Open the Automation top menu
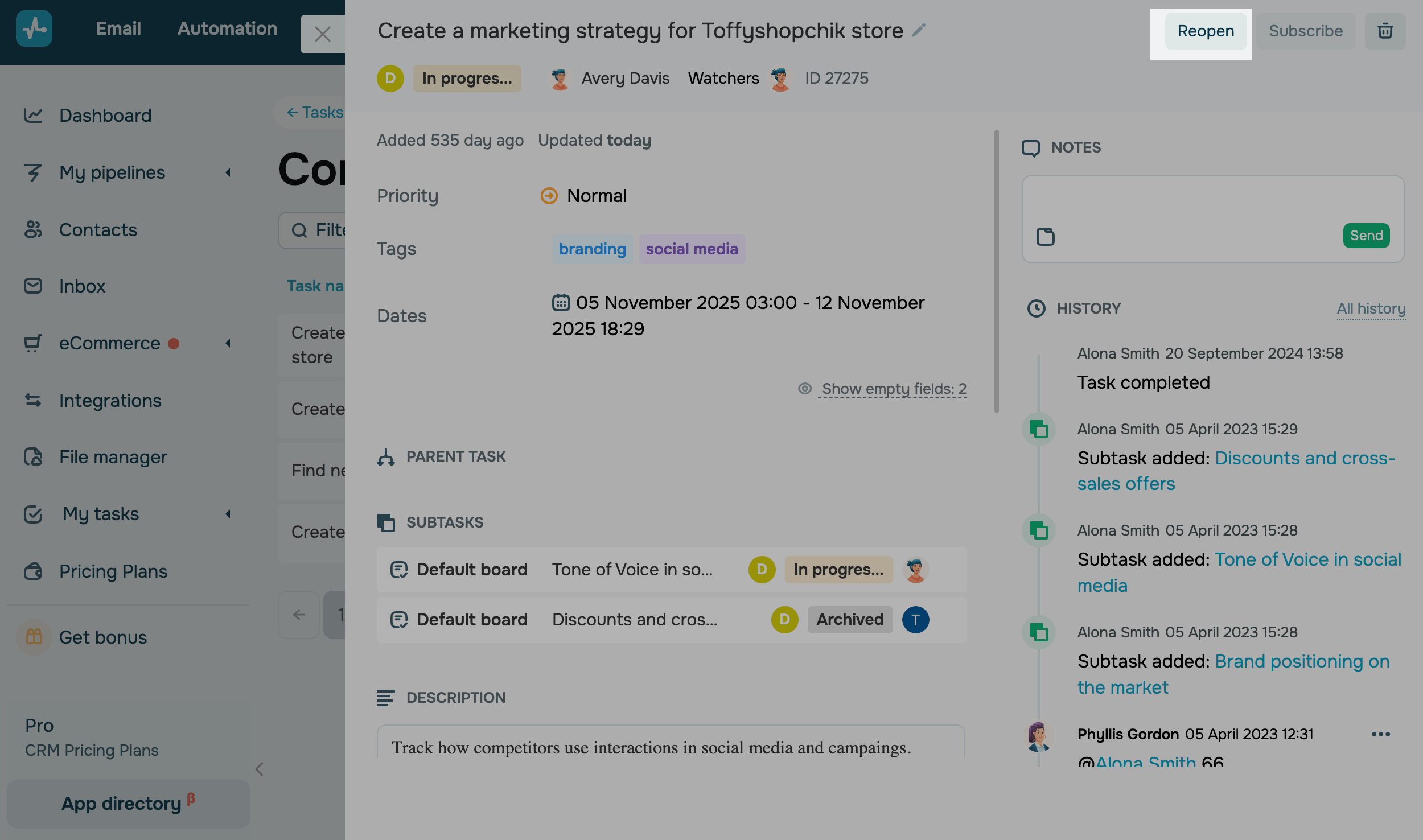Viewport: 1423px width, 840px height. point(227,28)
